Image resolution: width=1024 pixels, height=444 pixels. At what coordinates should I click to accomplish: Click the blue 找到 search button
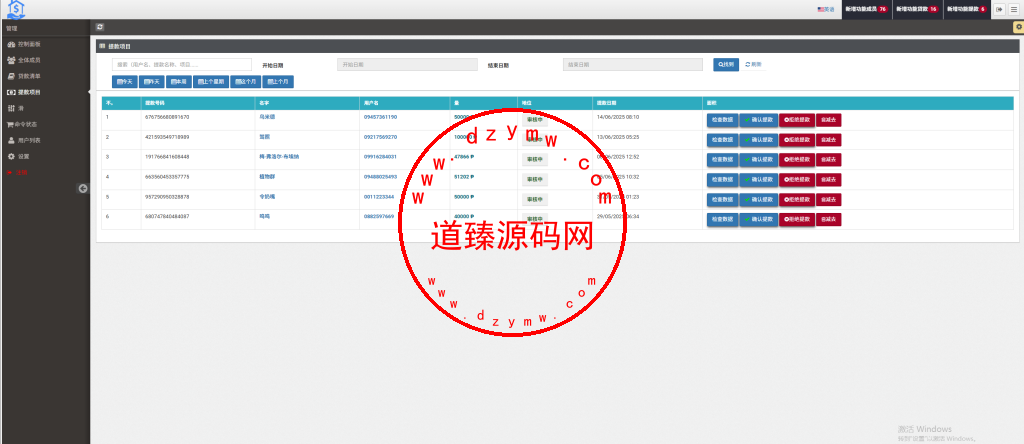click(x=726, y=65)
